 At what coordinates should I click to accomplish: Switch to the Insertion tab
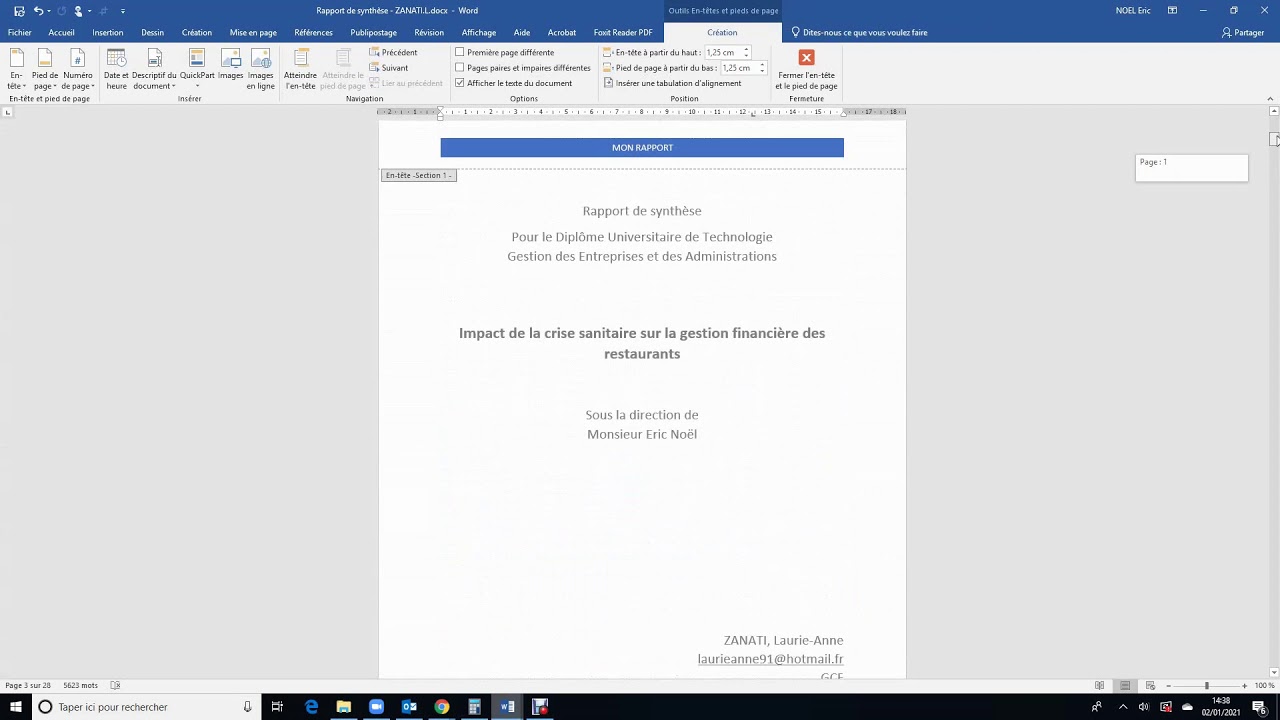pyautogui.click(x=108, y=32)
